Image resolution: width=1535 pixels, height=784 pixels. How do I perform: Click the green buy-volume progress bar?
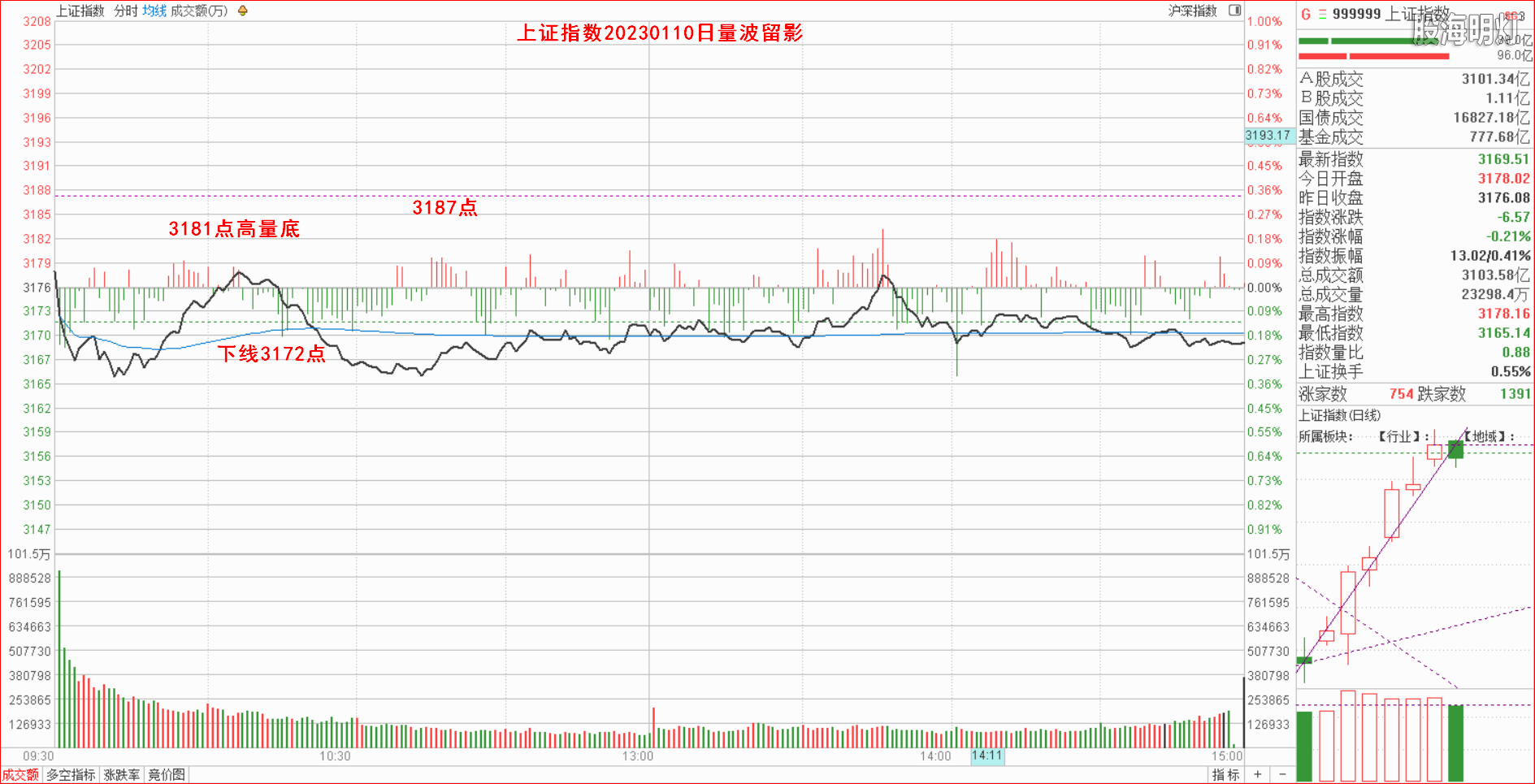point(1368,41)
